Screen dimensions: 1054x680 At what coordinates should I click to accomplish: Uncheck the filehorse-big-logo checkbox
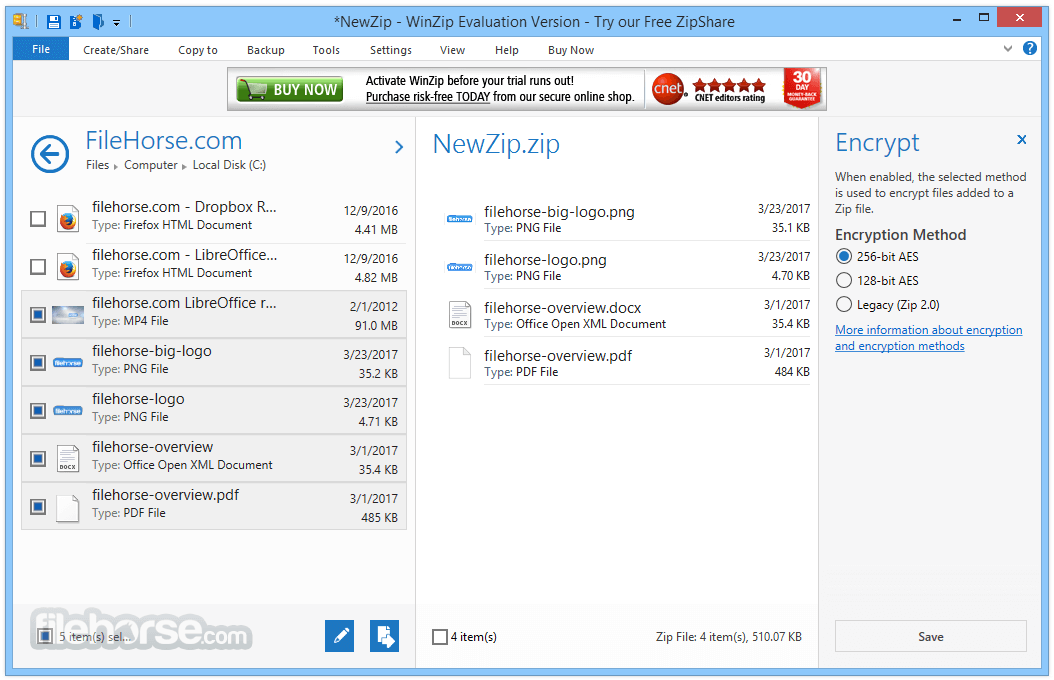tap(38, 363)
